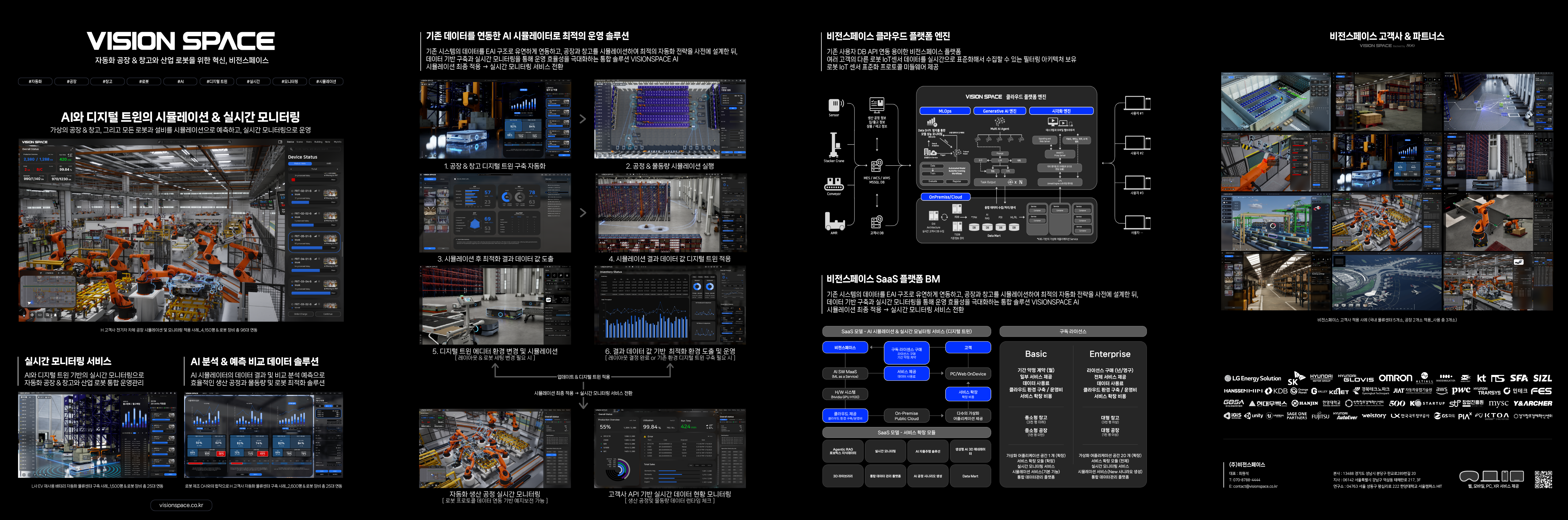This screenshot has width=1568, height=520.
Task: Click the side panel toggle icon in the dashboard
Action: click(x=280, y=142)
